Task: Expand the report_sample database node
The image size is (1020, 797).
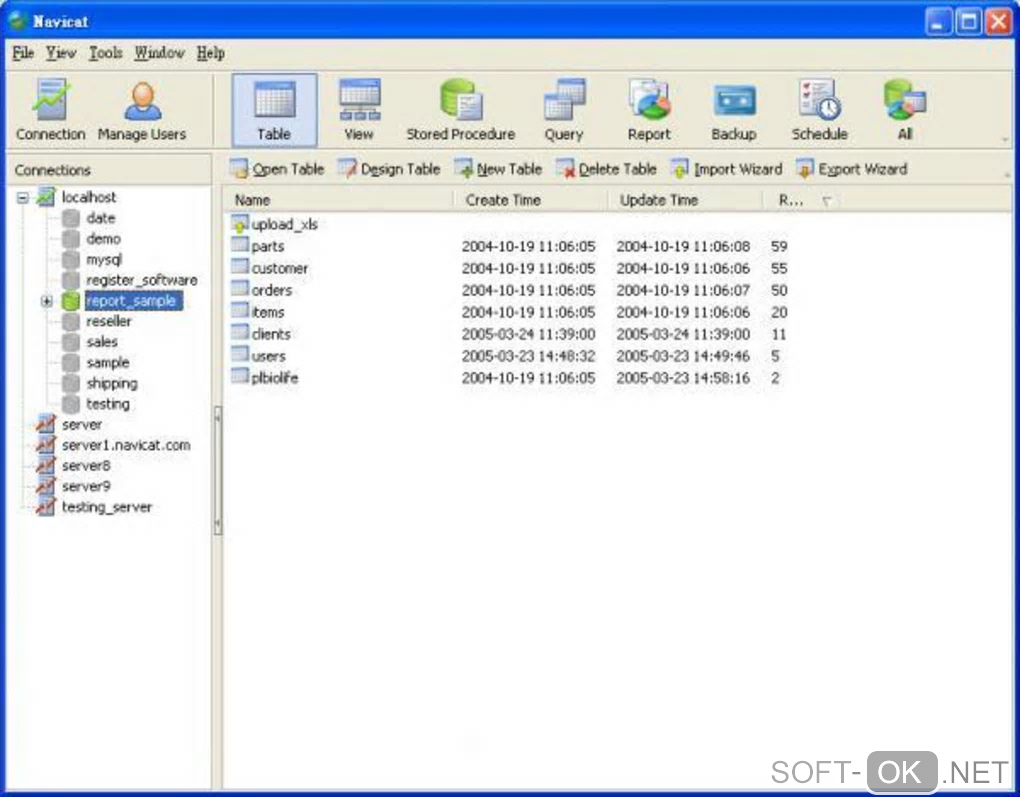Action: point(46,301)
